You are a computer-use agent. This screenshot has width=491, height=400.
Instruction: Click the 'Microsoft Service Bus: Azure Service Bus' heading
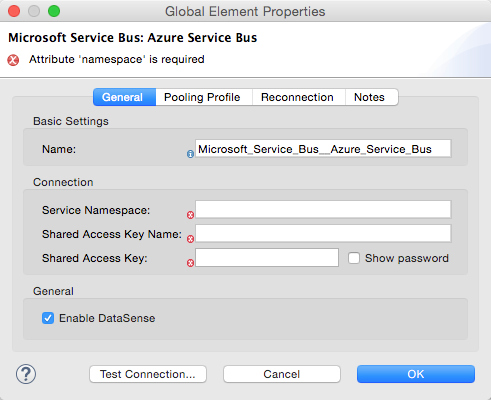[132, 38]
